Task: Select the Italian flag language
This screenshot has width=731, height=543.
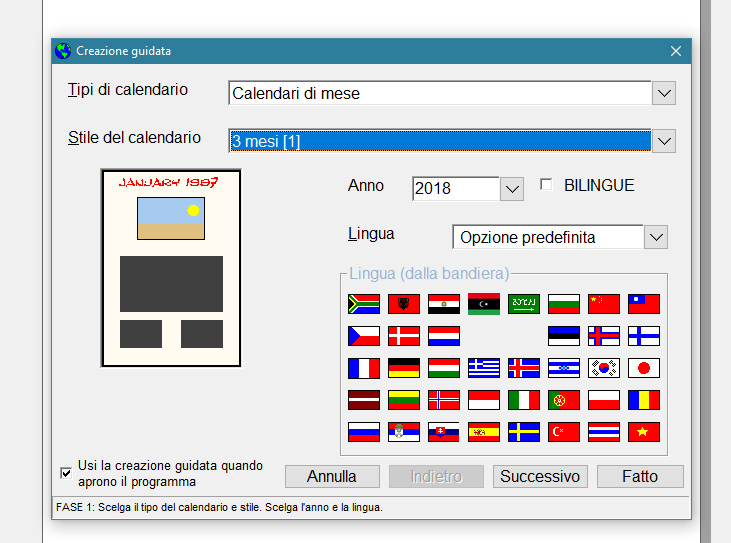Action: 524,400
